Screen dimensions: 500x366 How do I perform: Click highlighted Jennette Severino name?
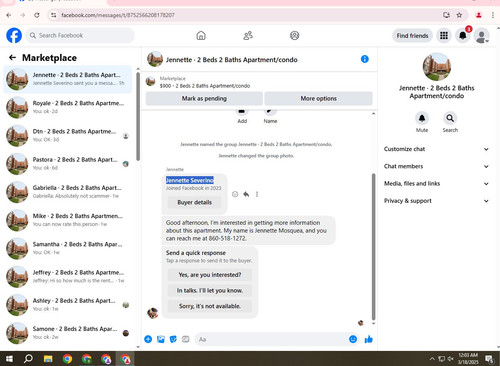coord(190,180)
